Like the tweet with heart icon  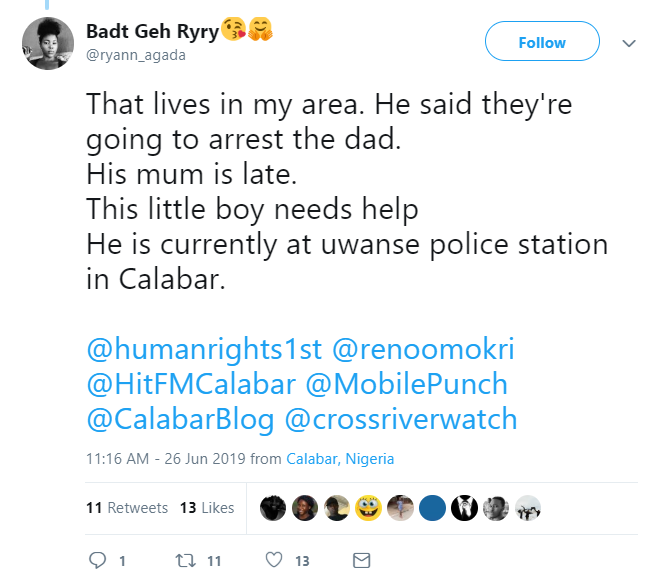point(273,561)
